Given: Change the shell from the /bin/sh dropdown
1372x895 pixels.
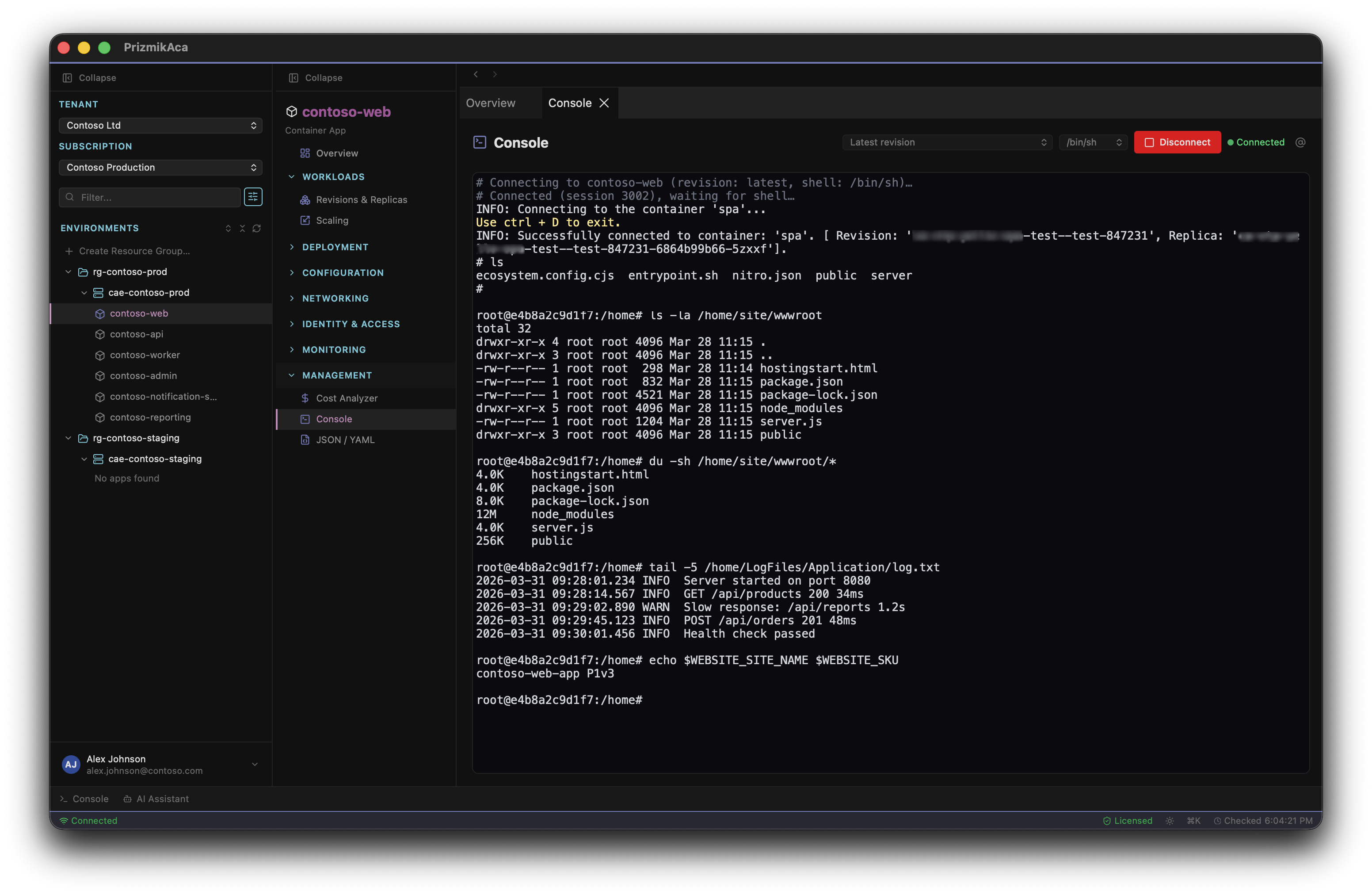Looking at the screenshot, I should (x=1092, y=142).
